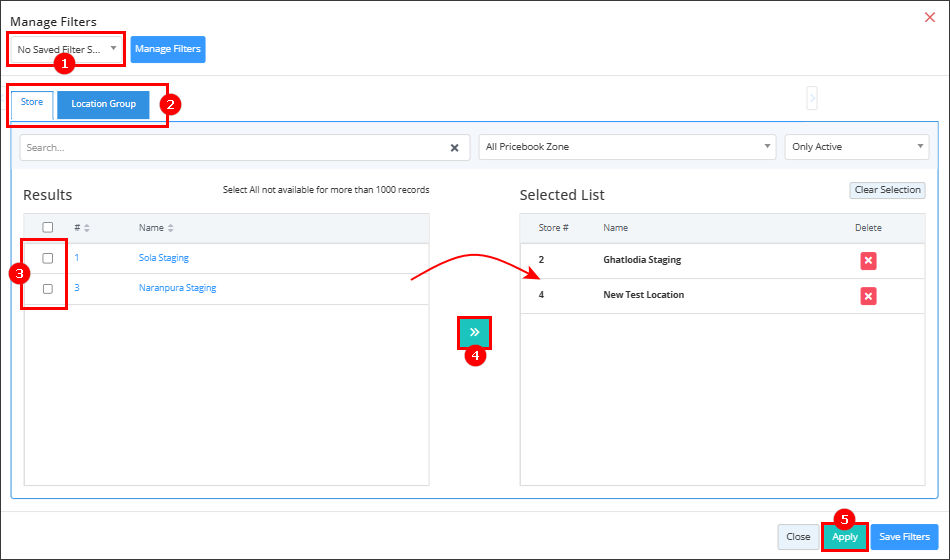Screen dimensions: 950x560
Task: Close the Manage Filters dialog with red X
Action: tap(929, 18)
